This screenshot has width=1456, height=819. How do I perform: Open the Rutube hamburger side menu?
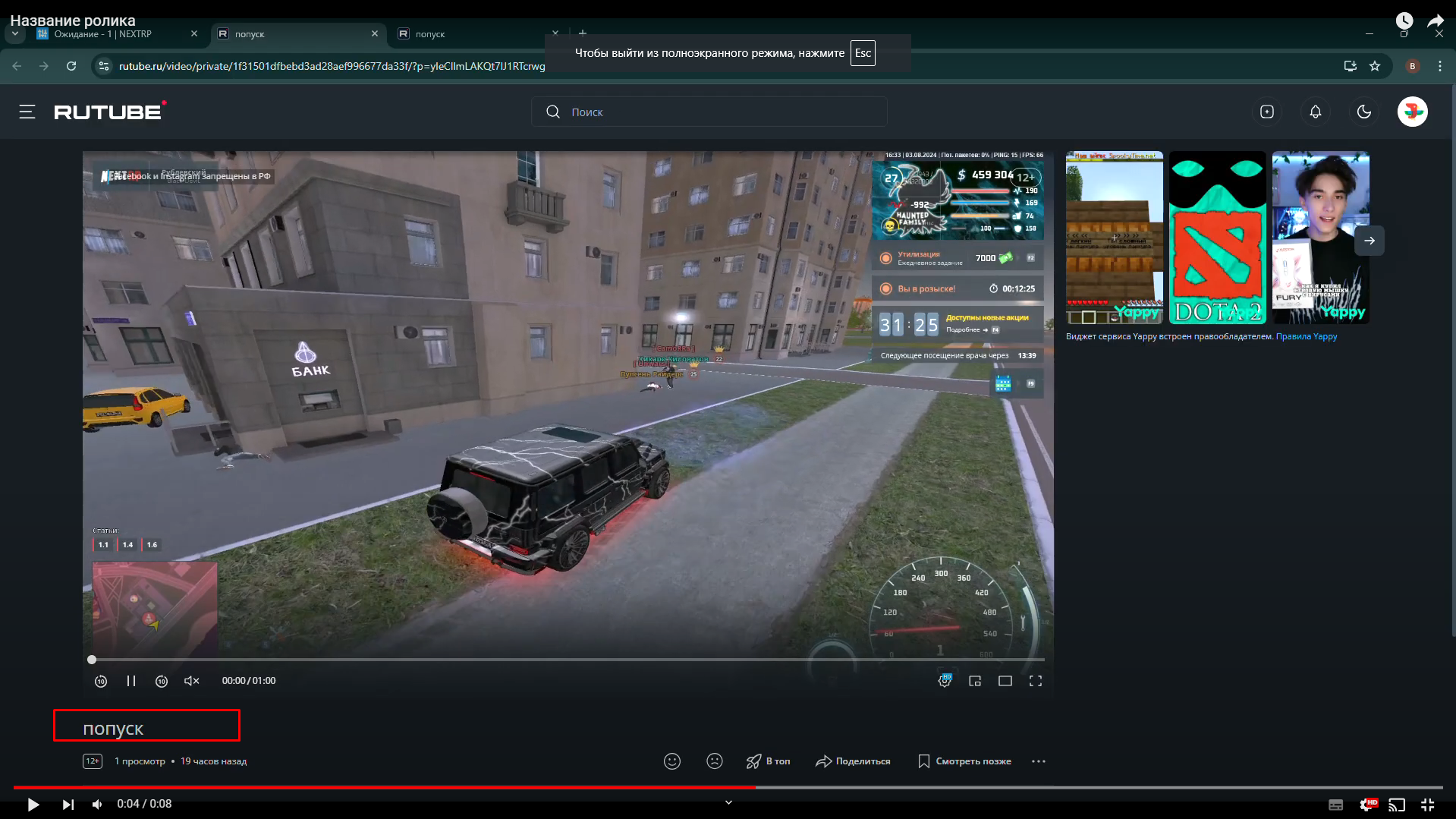click(27, 112)
